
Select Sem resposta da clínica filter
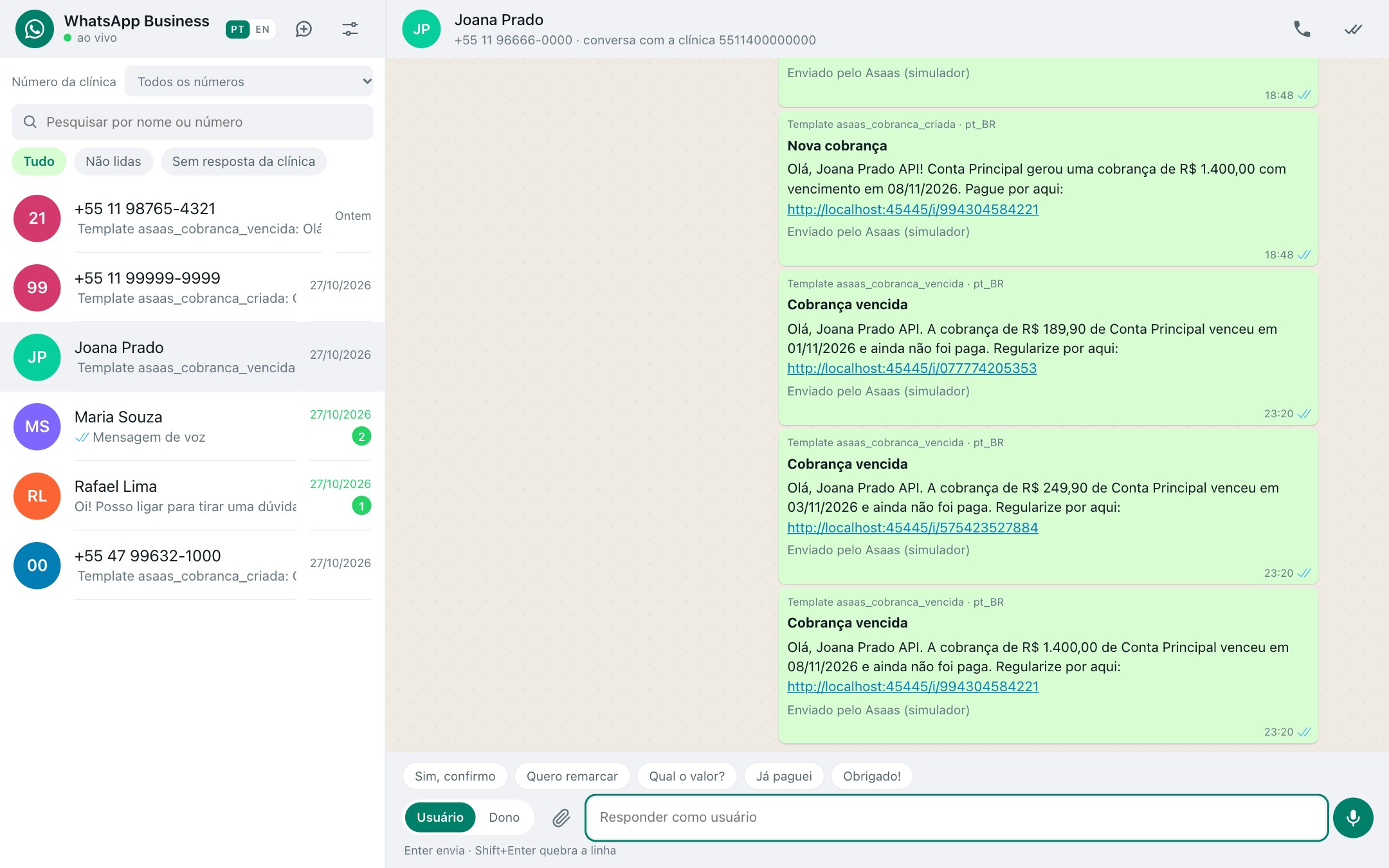pyautogui.click(x=244, y=161)
